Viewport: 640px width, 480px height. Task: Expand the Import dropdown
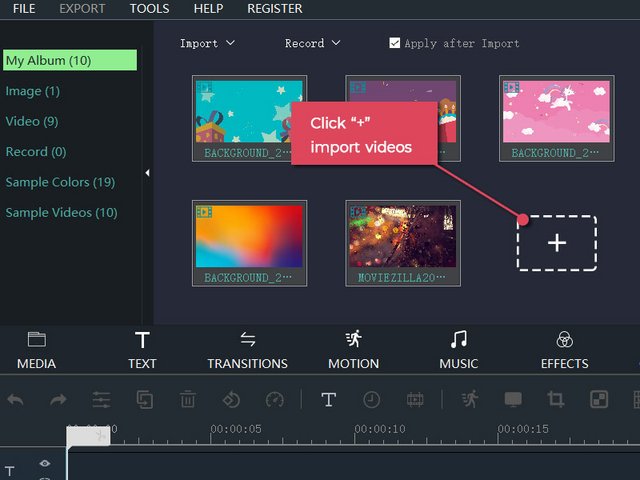pos(207,43)
